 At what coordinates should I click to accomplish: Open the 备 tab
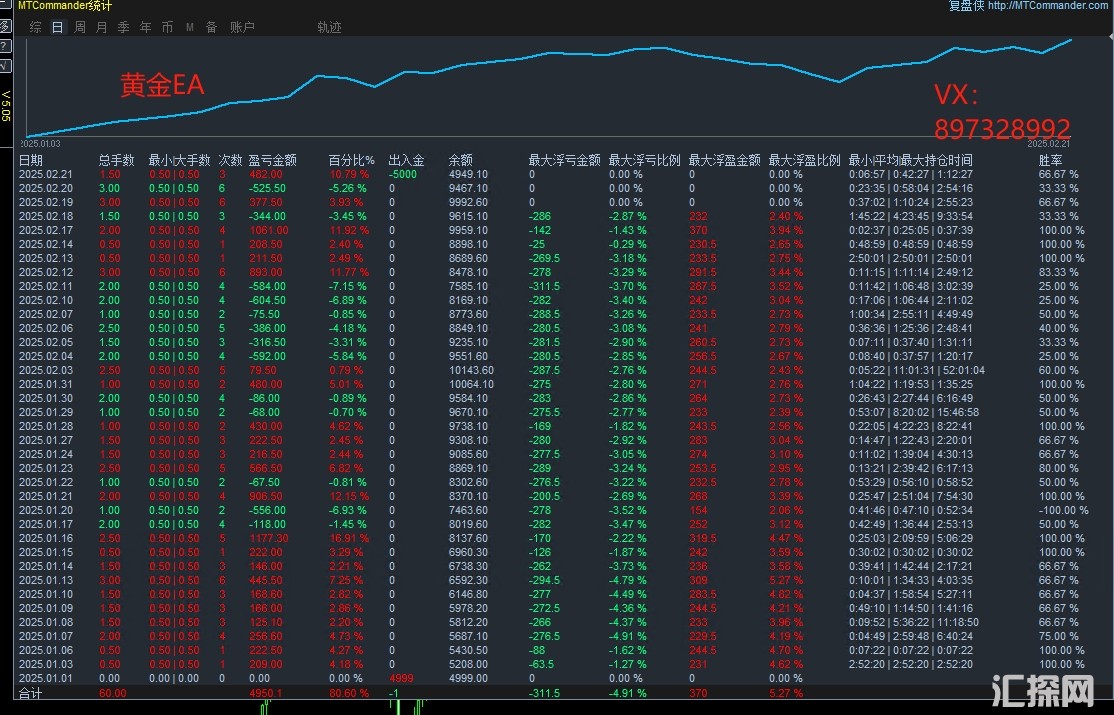click(211, 27)
